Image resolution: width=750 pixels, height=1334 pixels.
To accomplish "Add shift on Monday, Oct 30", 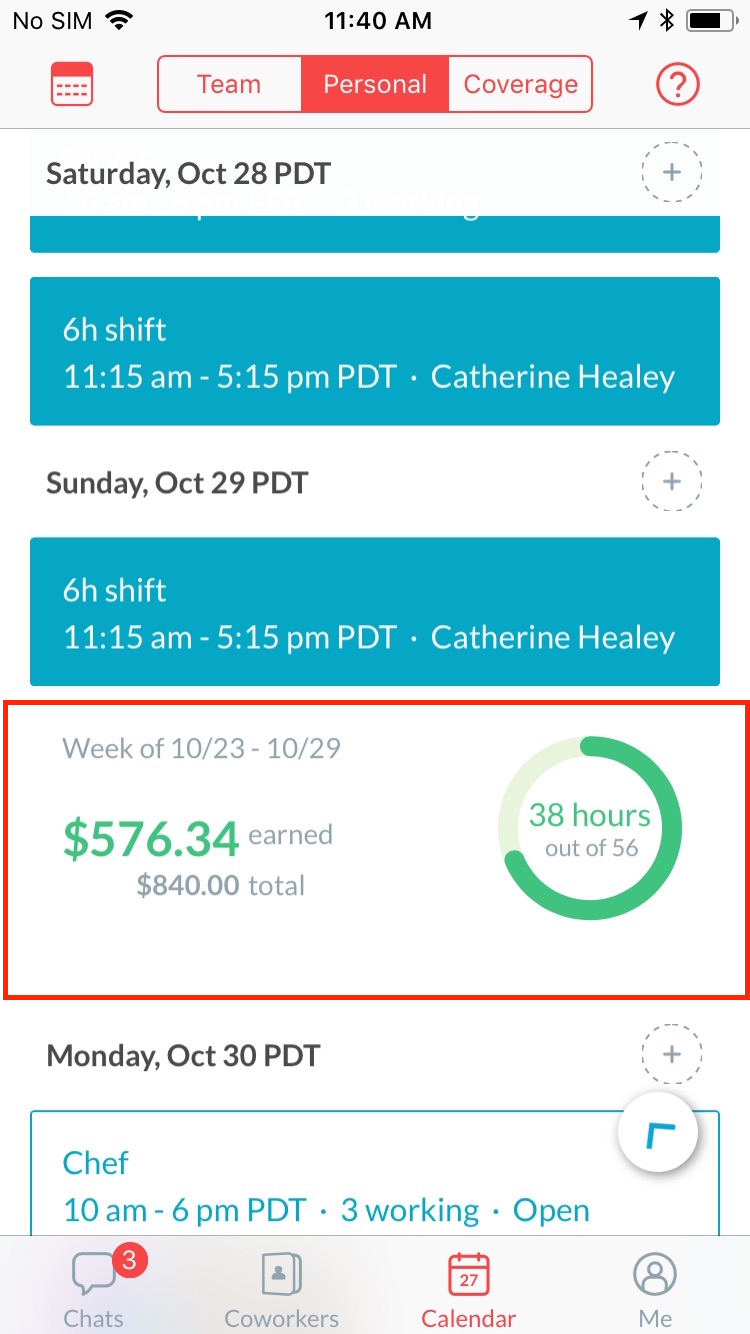I will [x=672, y=1054].
